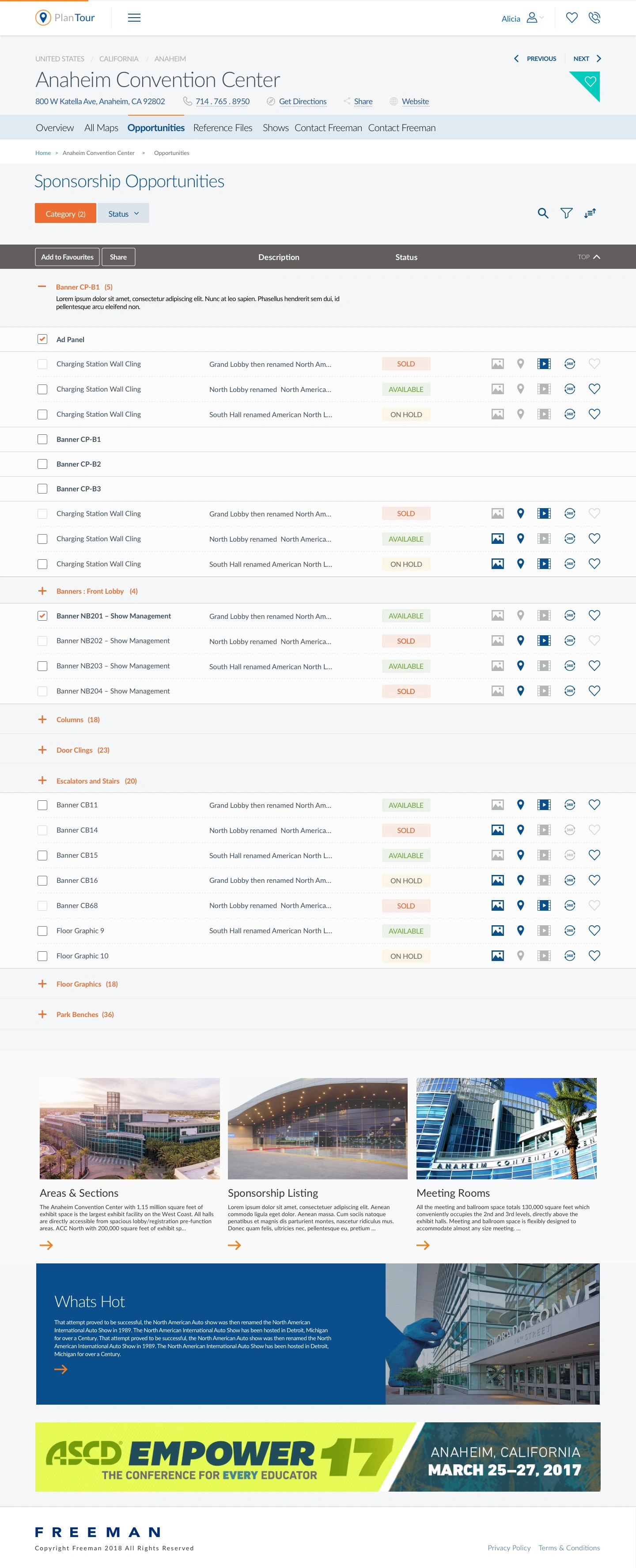Viewport: 636px width, 1568px height.
Task: Collapse the Banner CP-B1 (5) group
Action: tap(42, 286)
